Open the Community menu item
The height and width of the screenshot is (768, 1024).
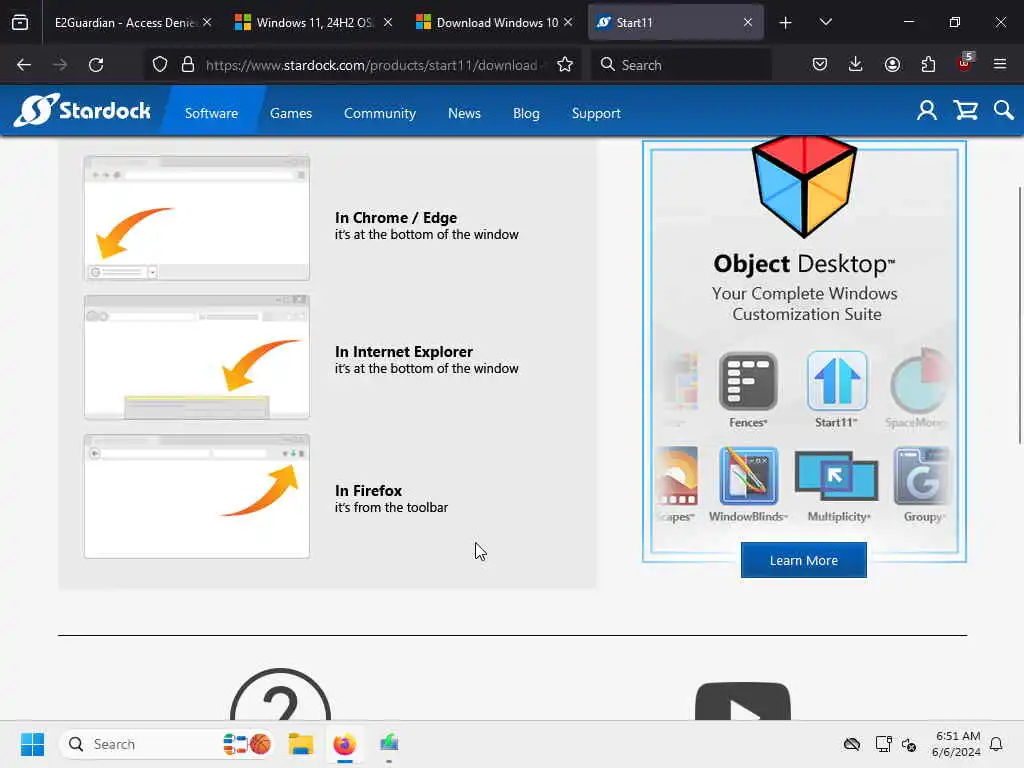[380, 113]
